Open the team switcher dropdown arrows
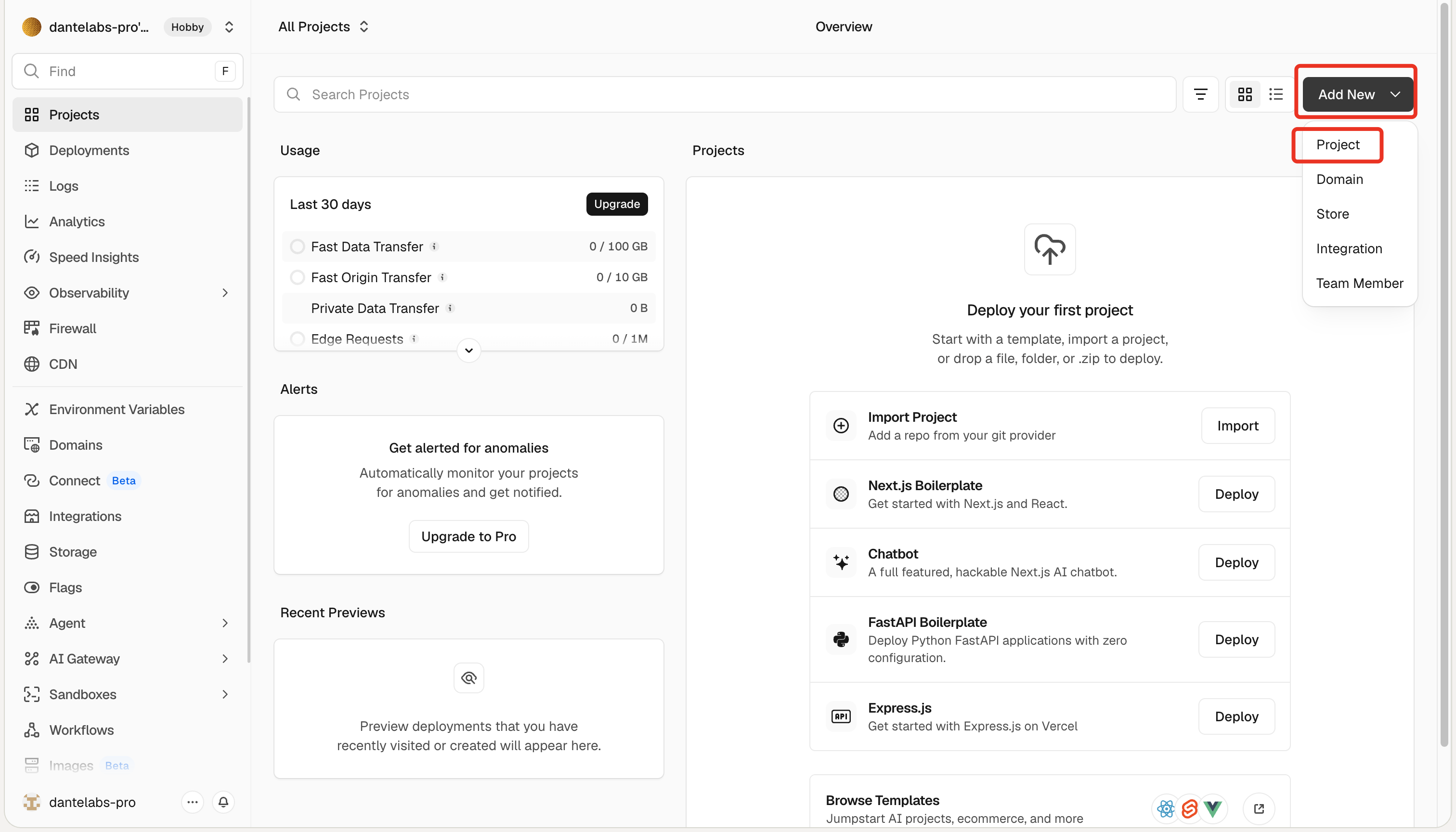This screenshot has width=1456, height=832. (x=229, y=27)
